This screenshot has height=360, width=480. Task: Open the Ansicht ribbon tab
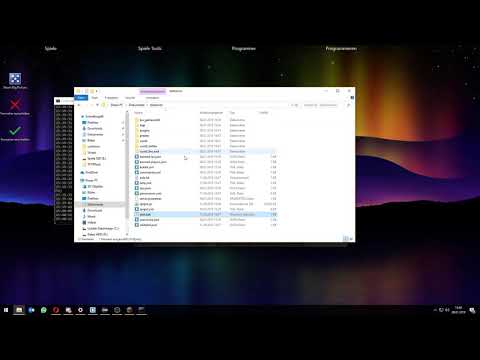(x=130, y=98)
